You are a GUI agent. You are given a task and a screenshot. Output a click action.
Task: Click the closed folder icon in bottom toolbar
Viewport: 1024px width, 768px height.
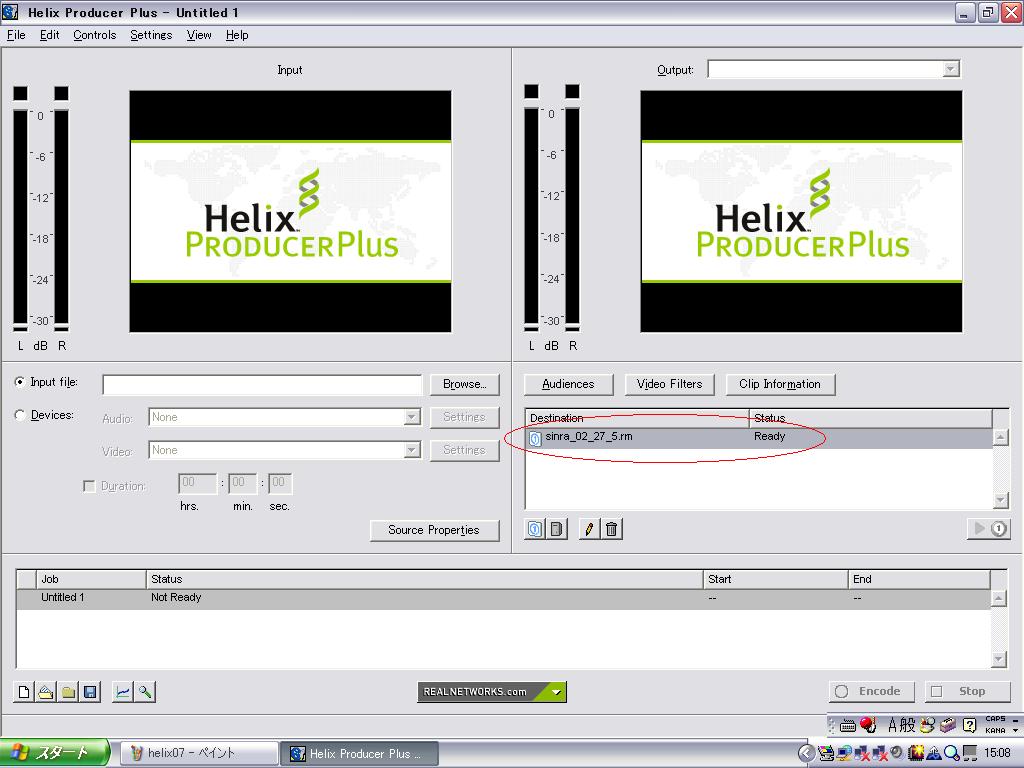pos(68,692)
